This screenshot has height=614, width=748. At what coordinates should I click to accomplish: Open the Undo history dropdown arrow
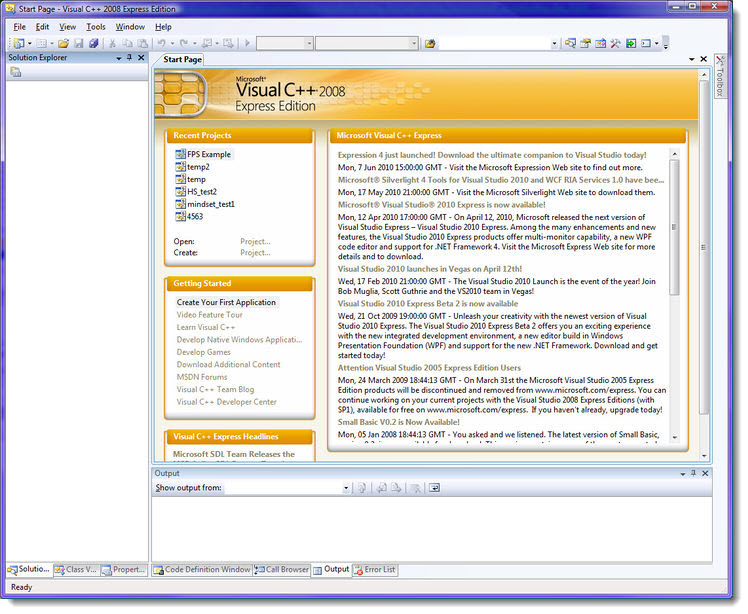click(x=172, y=43)
